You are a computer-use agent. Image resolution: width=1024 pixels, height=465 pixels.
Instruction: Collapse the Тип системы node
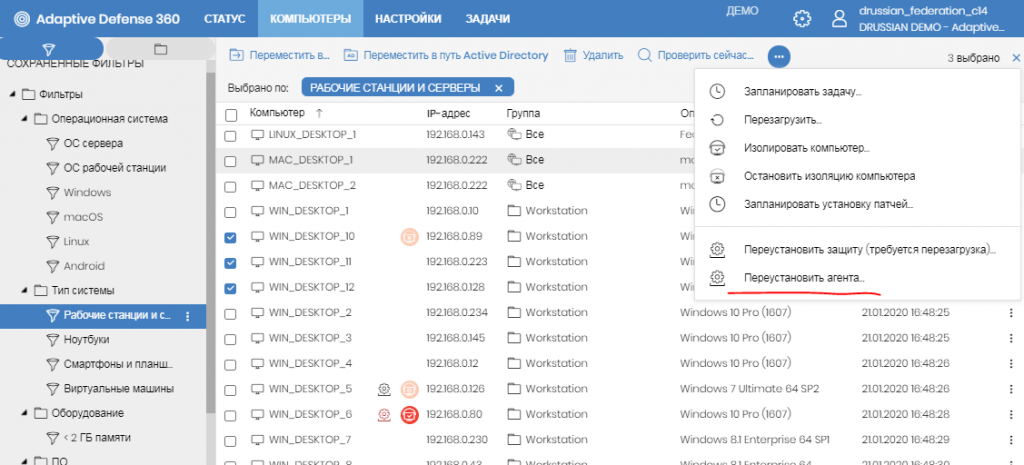click(x=24, y=291)
